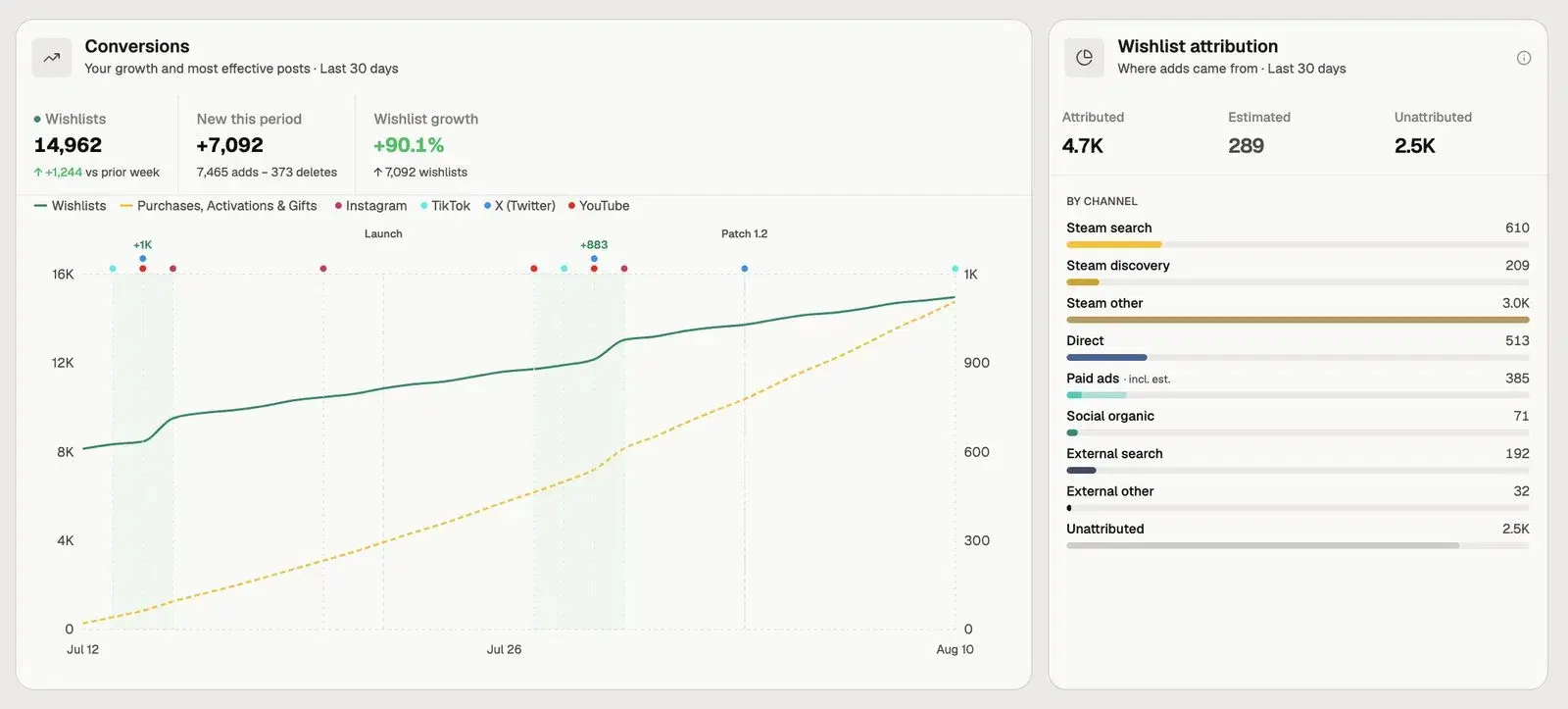Screen dimensions: 1568x709
Task: Click the lone Instagram marker left of Launch
Action: click(x=323, y=269)
